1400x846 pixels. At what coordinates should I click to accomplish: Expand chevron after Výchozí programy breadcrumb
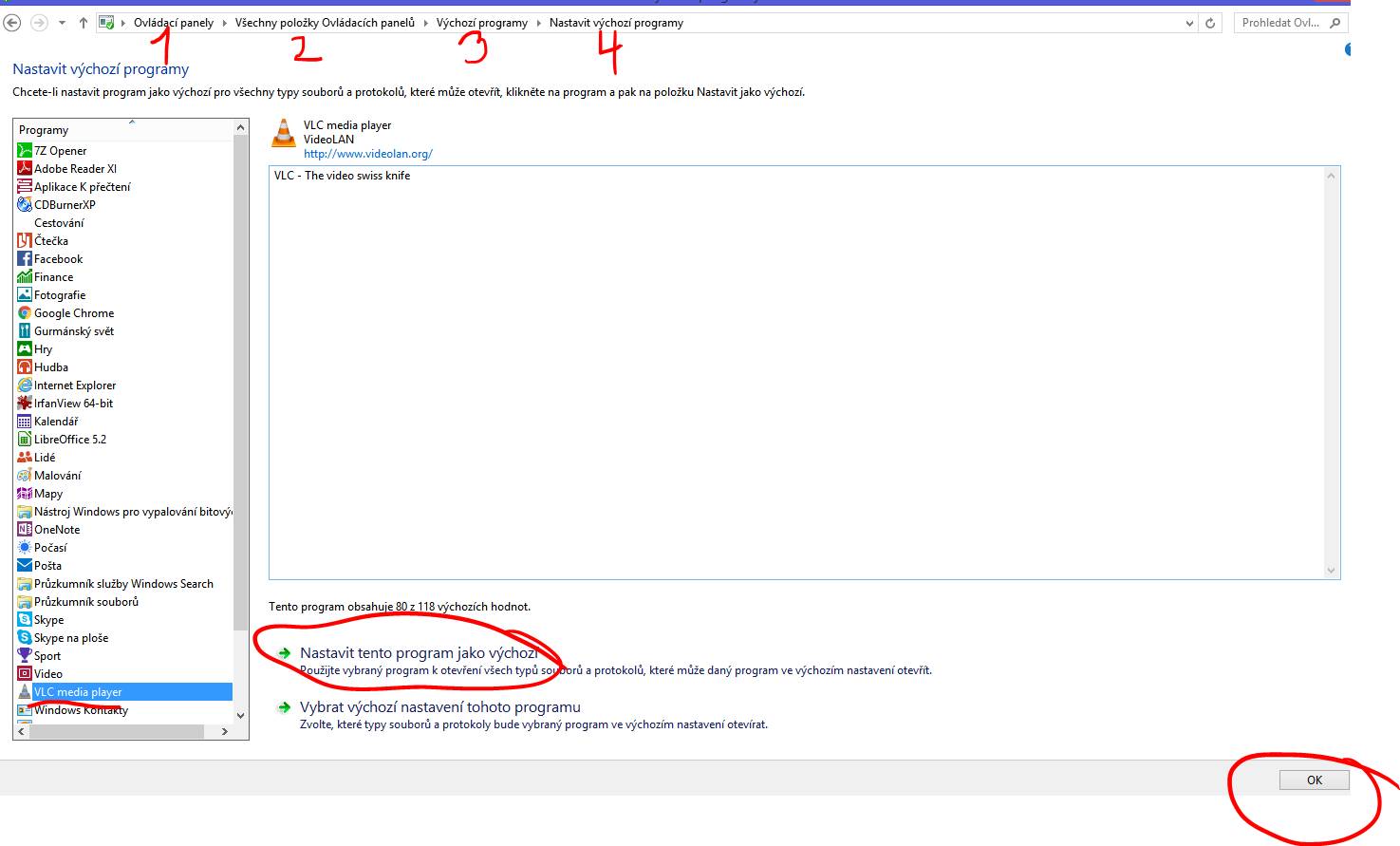point(539,23)
